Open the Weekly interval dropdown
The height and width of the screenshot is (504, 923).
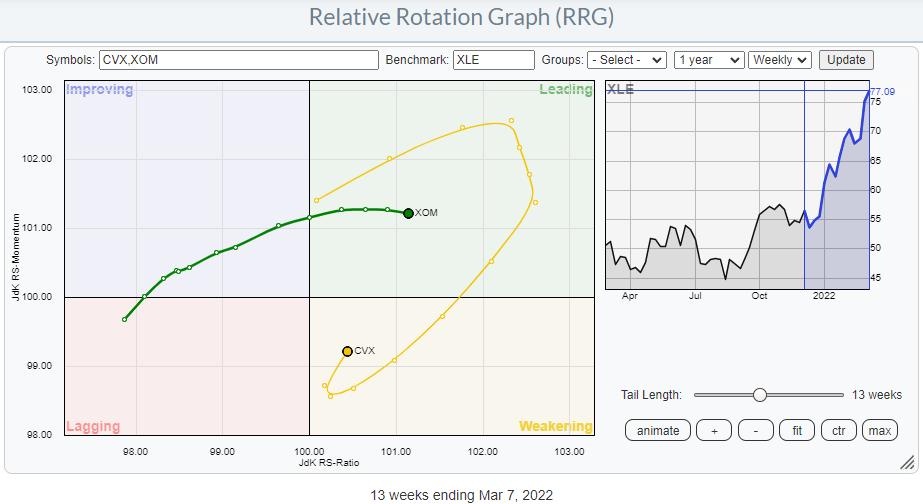pos(781,60)
